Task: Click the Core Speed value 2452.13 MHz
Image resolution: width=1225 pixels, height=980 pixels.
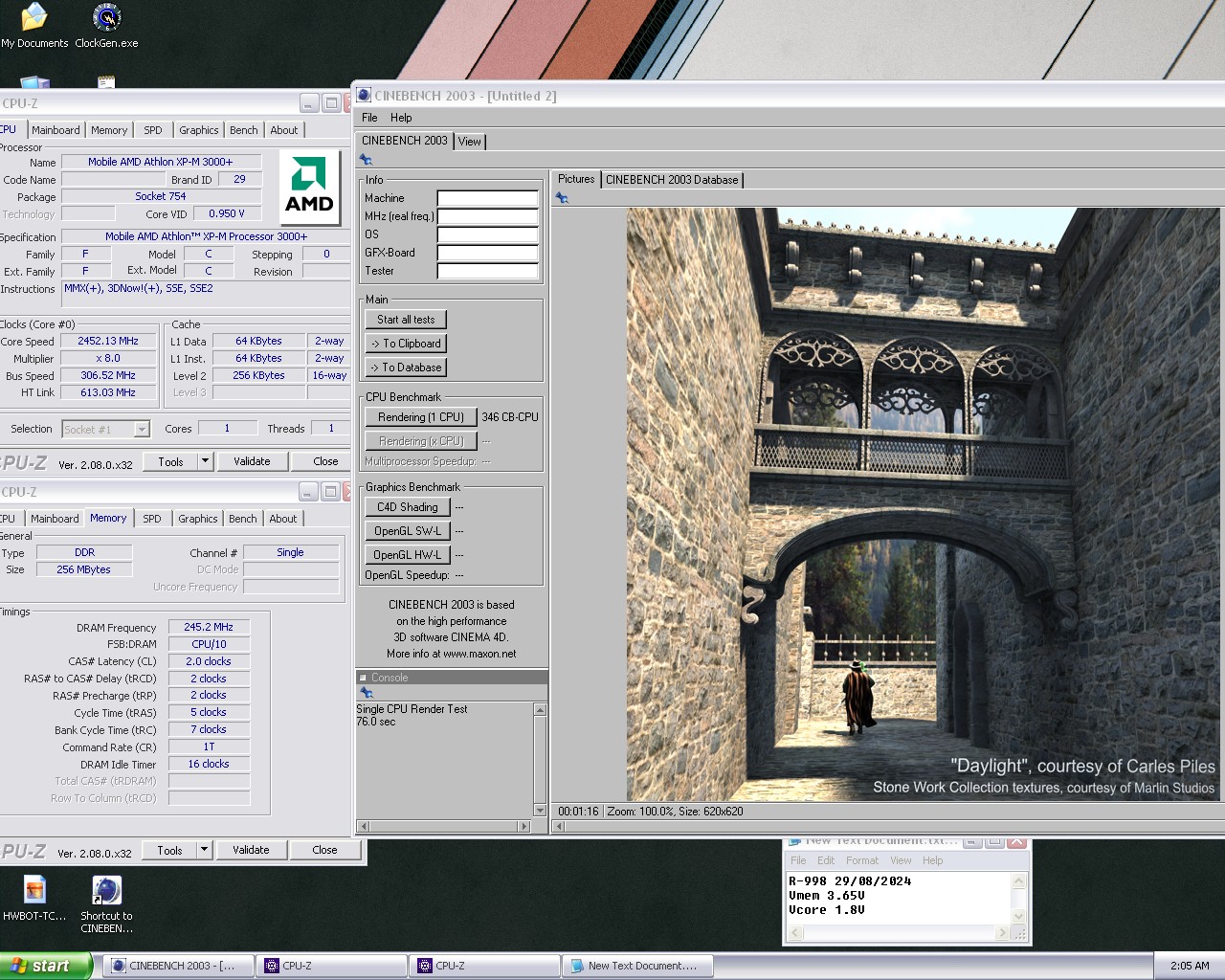Action: [108, 341]
